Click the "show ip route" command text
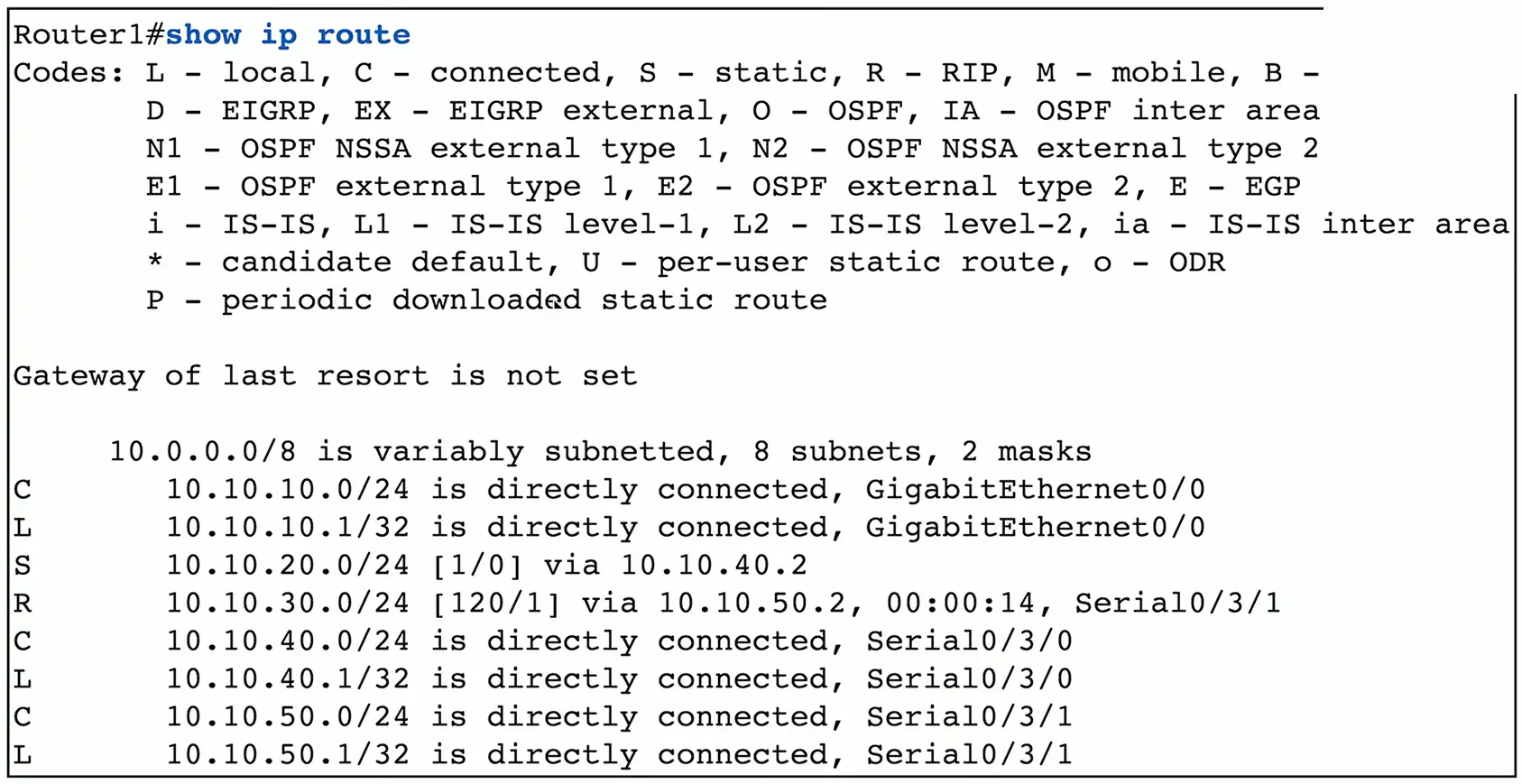This screenshot has width=1522, height=784. pyautogui.click(x=288, y=35)
